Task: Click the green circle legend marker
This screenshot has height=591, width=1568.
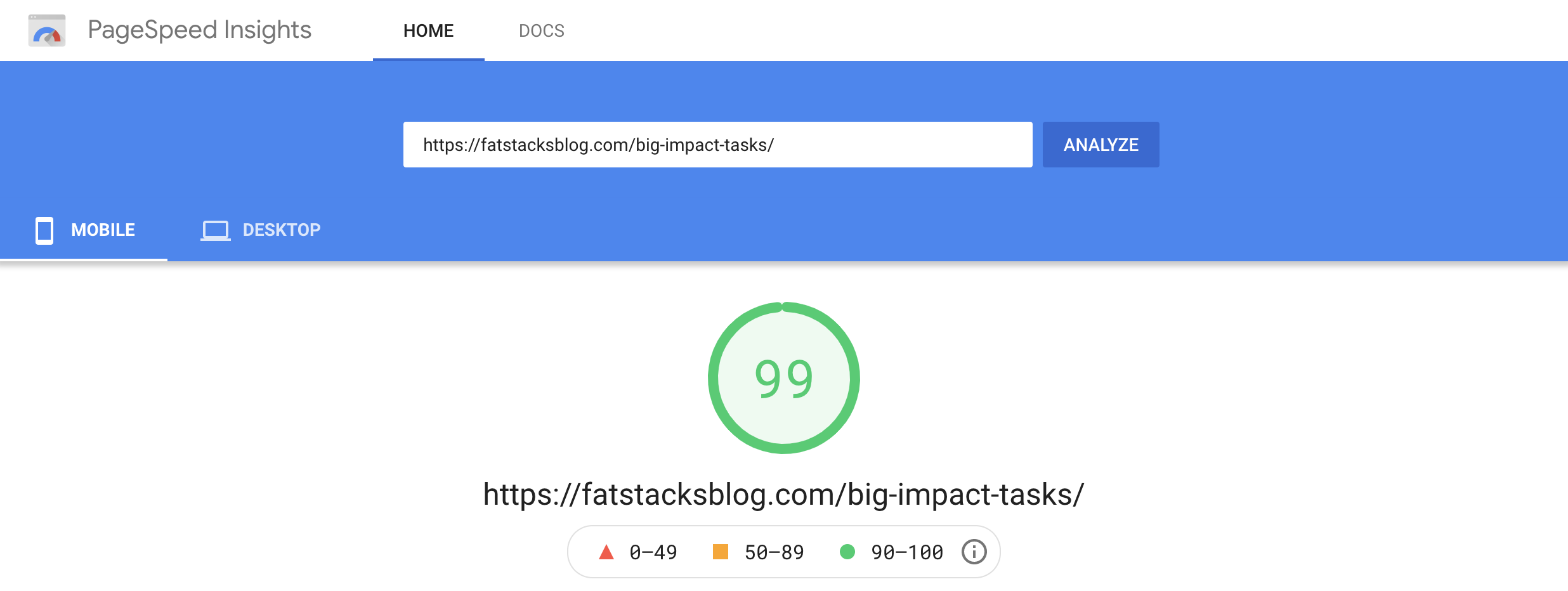Action: click(x=847, y=552)
